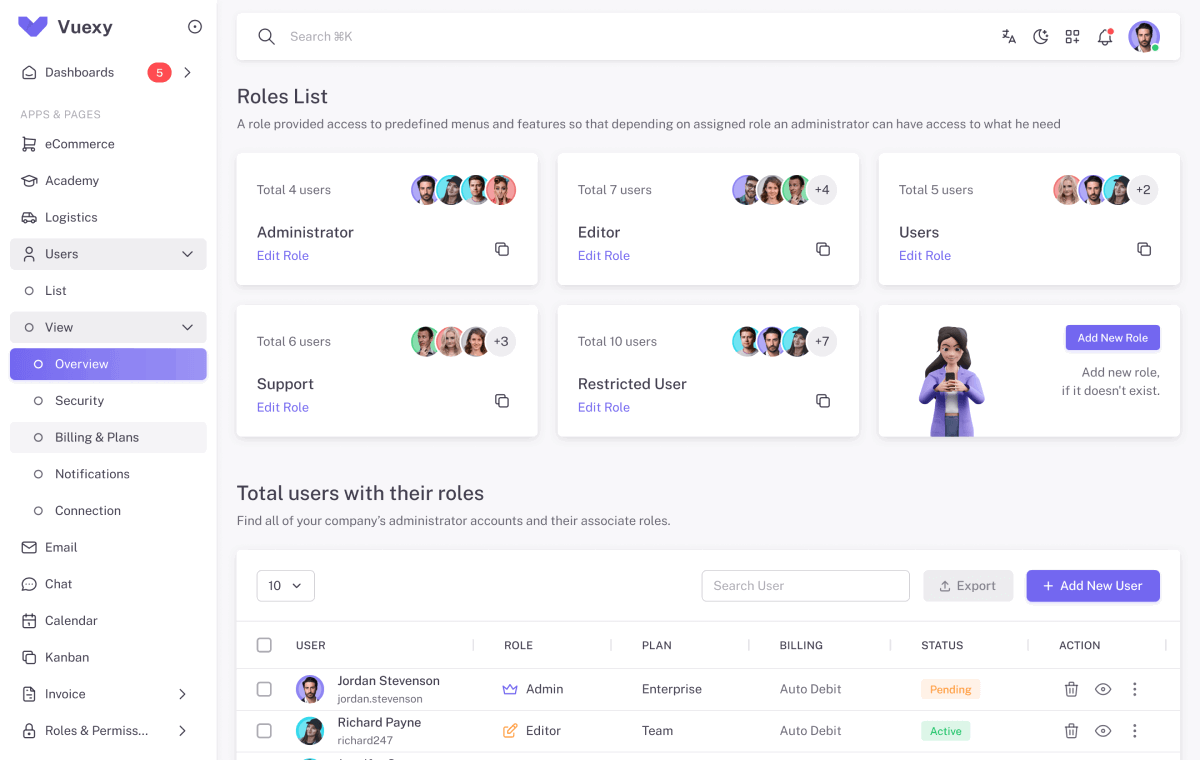This screenshot has height=760, width=1200.
Task: Check the select-all box in the table header
Action: coord(264,645)
